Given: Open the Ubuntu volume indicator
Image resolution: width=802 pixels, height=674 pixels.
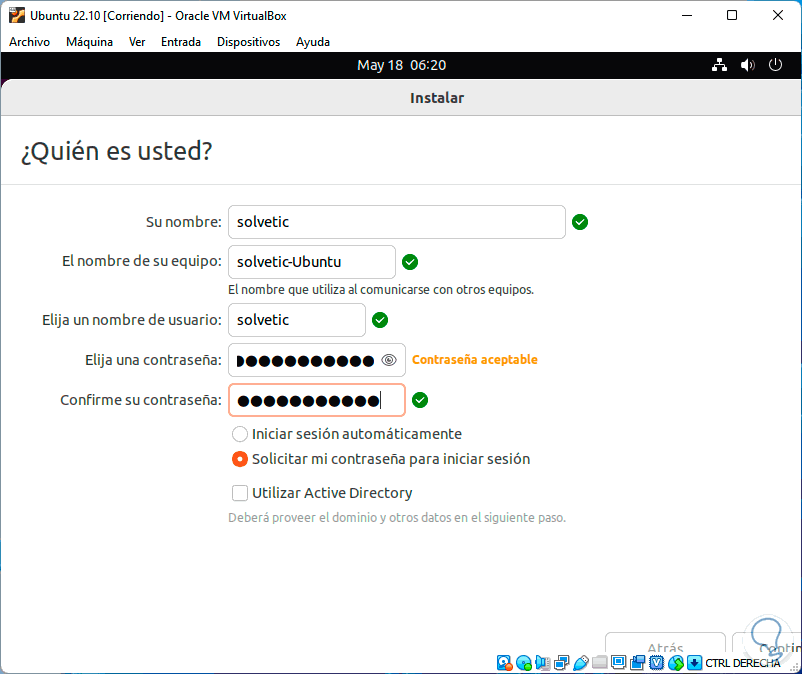Looking at the screenshot, I should click(x=747, y=65).
